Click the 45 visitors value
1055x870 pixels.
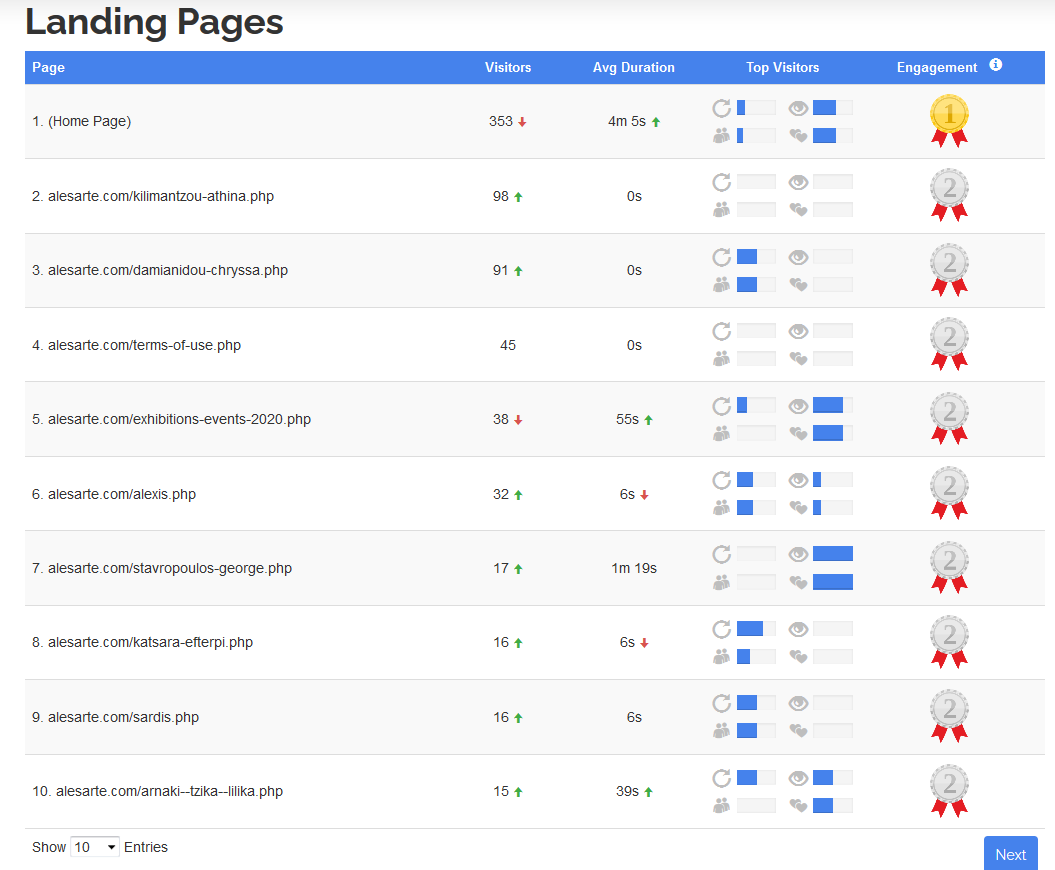tap(508, 345)
